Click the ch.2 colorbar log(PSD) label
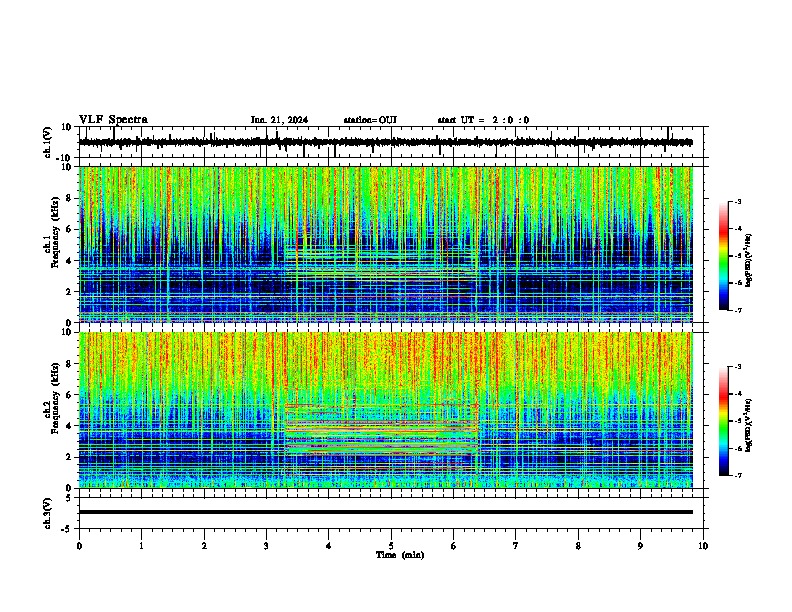Viewport: 792px width, 612px height. click(749, 425)
